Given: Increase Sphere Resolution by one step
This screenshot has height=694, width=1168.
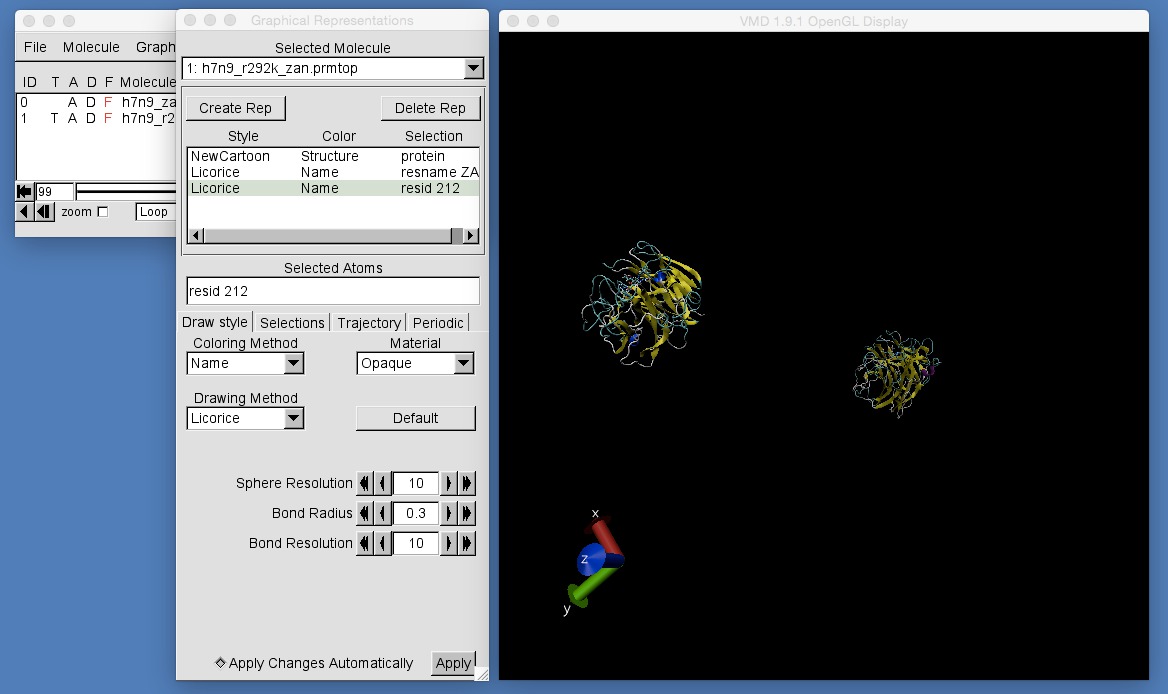Looking at the screenshot, I should [x=448, y=483].
